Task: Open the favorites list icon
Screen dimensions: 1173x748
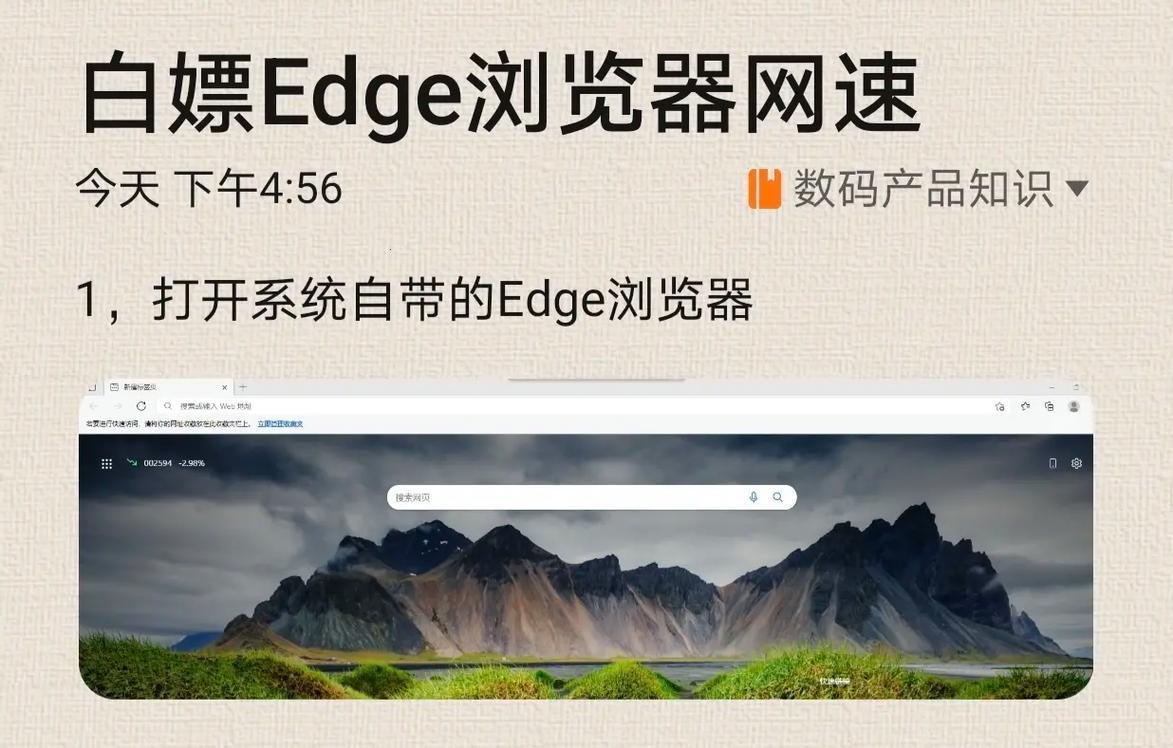Action: click(x=1025, y=406)
